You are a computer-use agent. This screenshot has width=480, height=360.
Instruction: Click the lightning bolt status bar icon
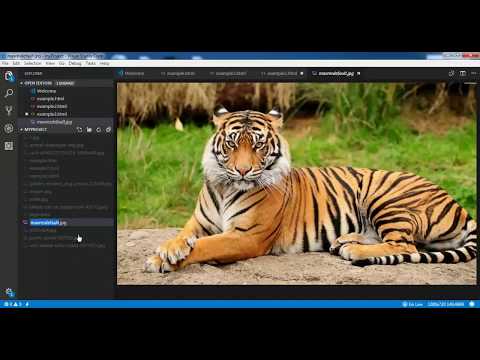coord(27,304)
